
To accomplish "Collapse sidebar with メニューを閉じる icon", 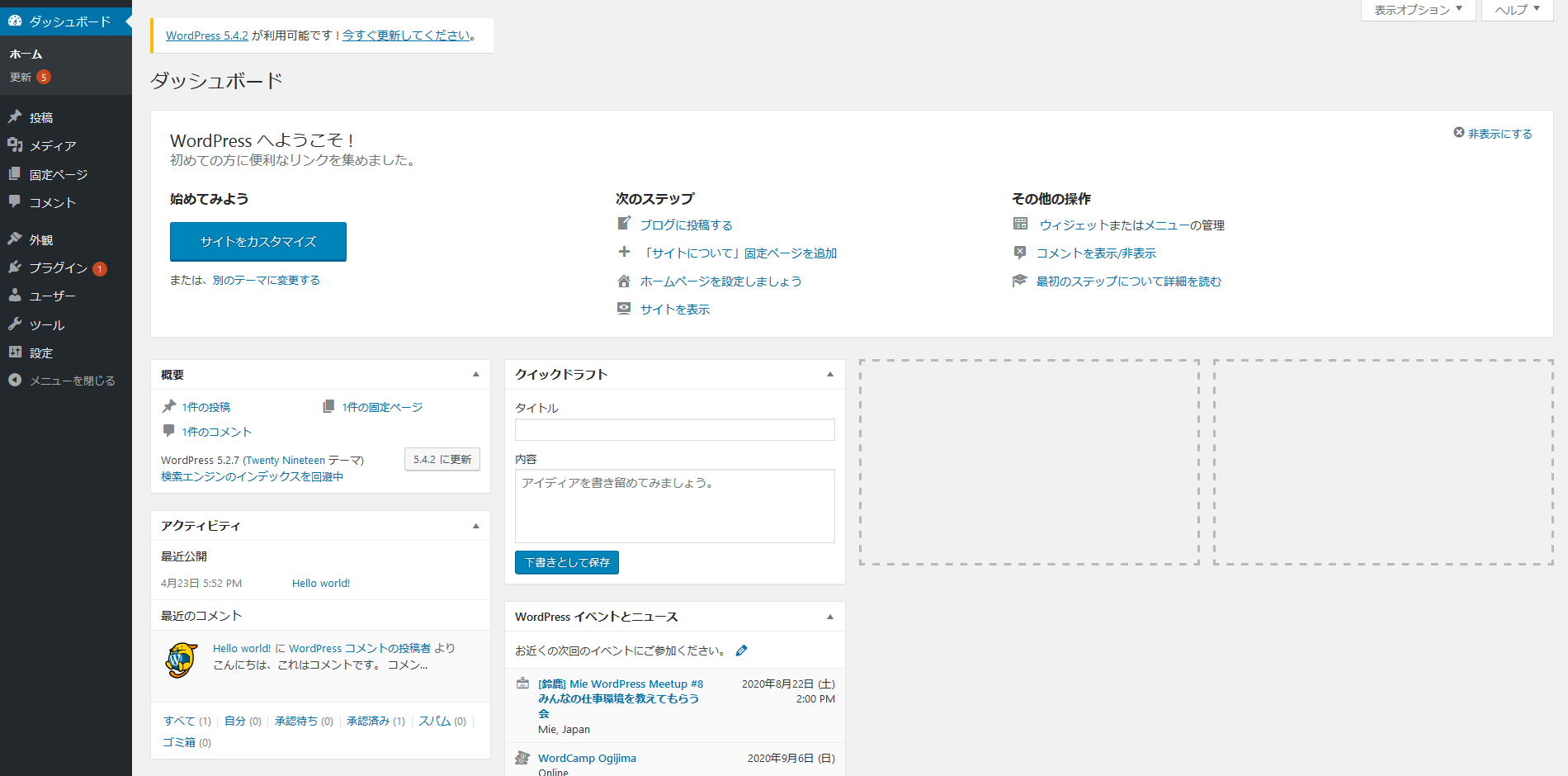I will (15, 381).
